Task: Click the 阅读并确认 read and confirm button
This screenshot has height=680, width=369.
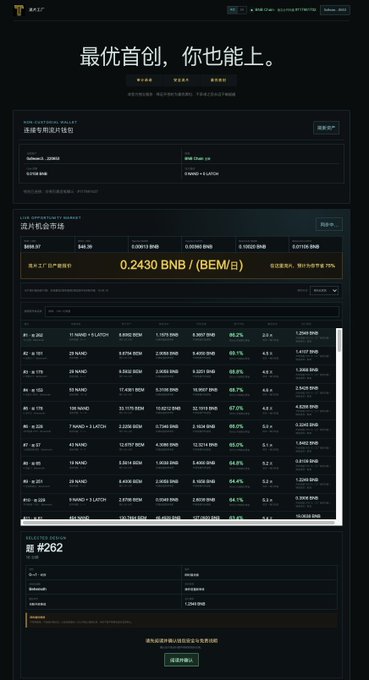Action: pyautogui.click(x=181, y=660)
